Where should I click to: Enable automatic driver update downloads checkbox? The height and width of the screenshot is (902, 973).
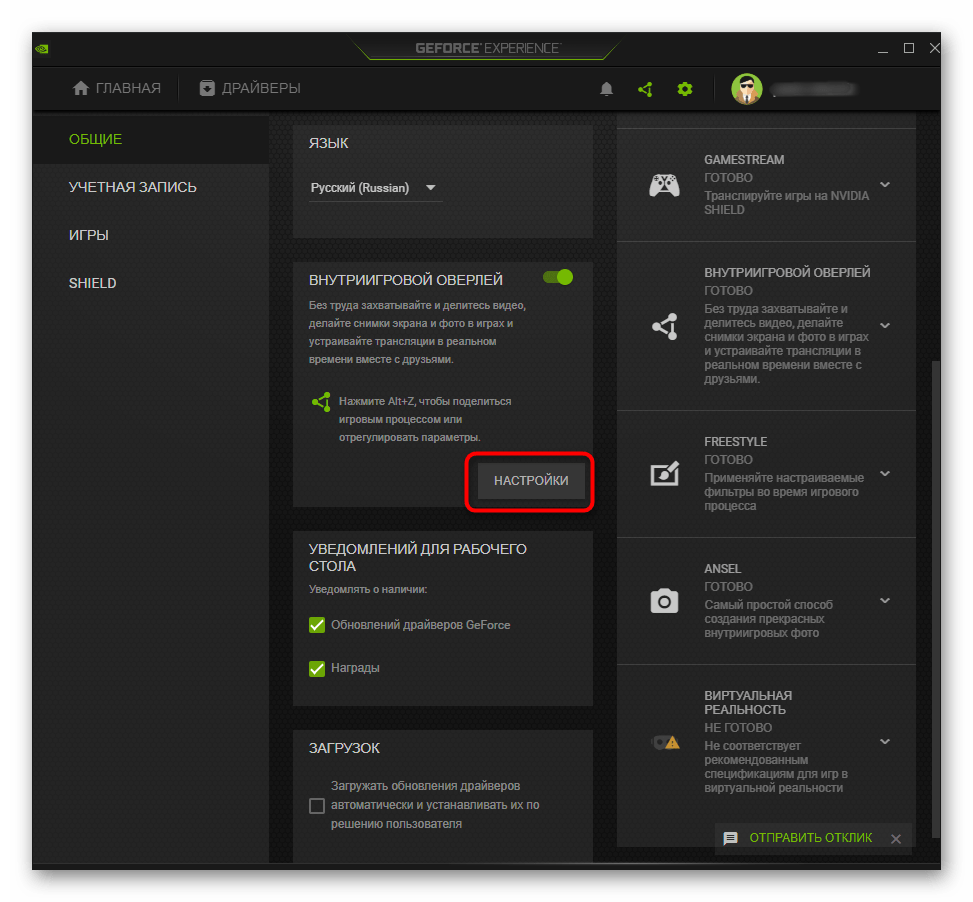317,806
